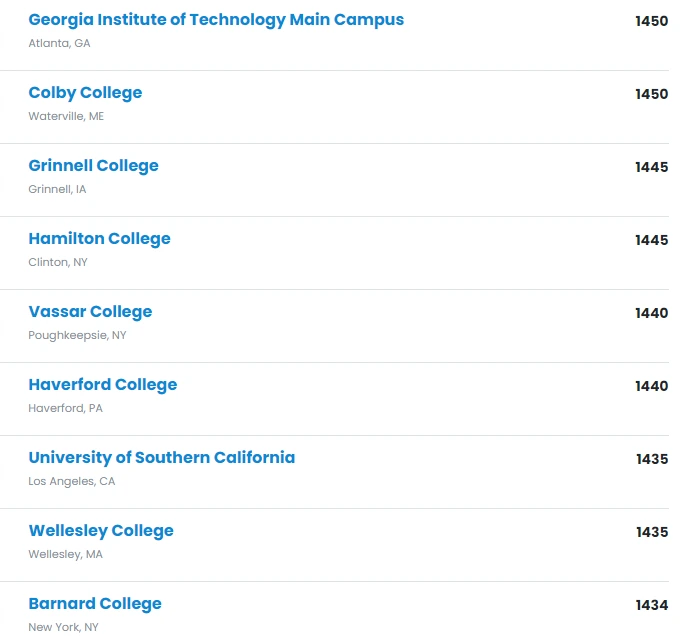Open Barnard College details
Image resolution: width=693 pixels, height=644 pixels.
coord(95,604)
